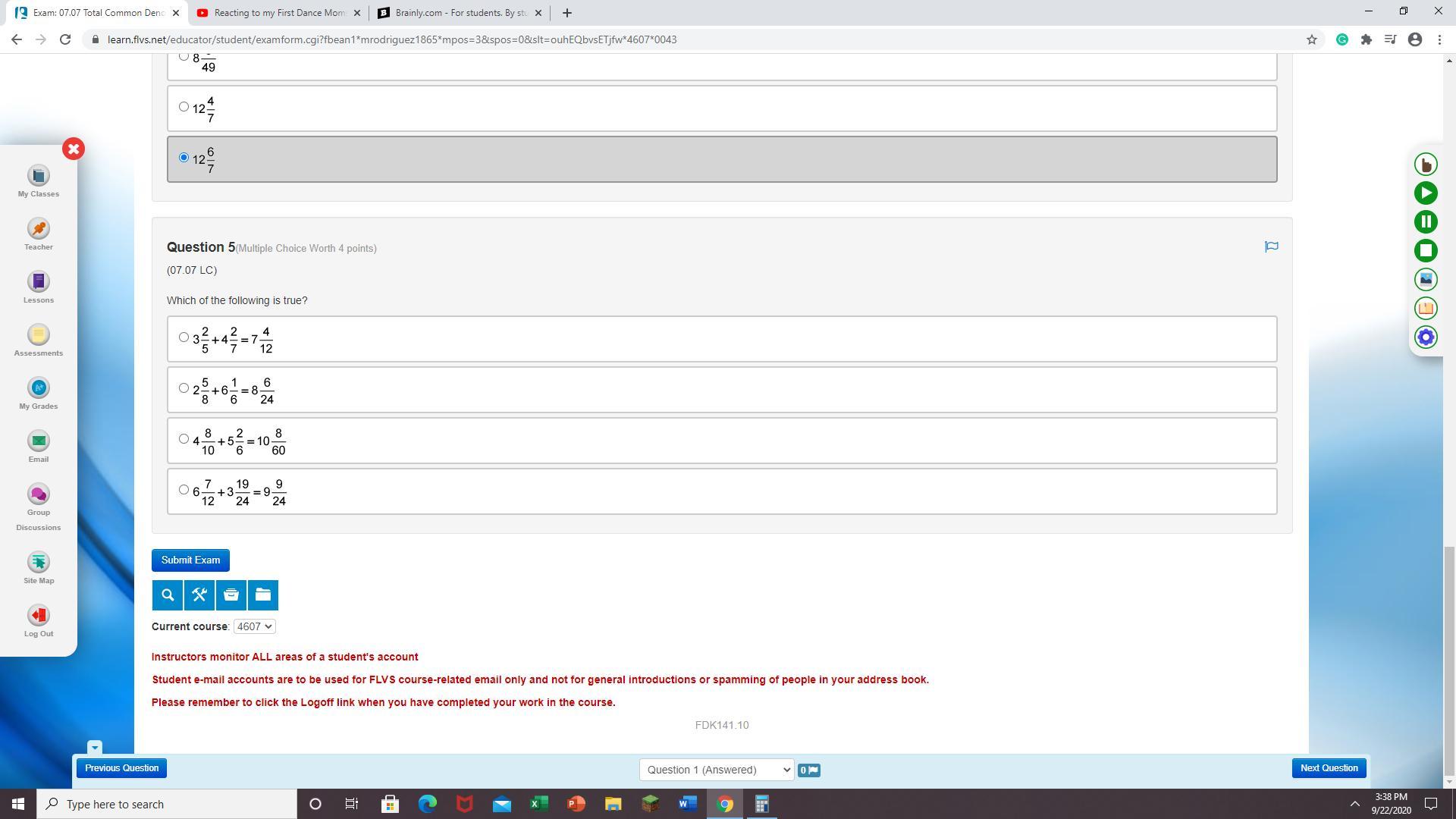Click the green play button
The image size is (1456, 819).
(1426, 193)
